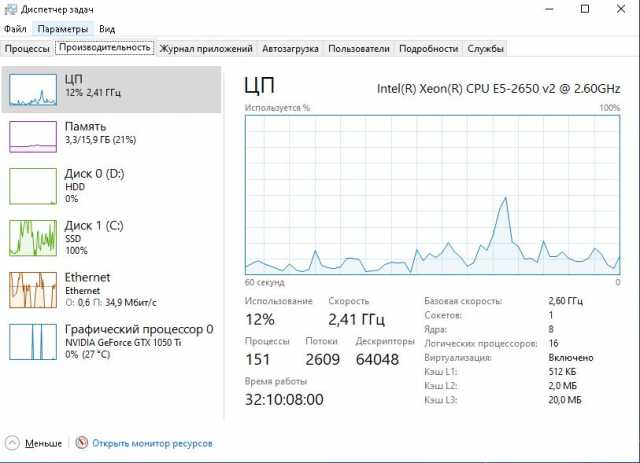Open Диск 0 (D:) HDD graph icon

[33, 187]
